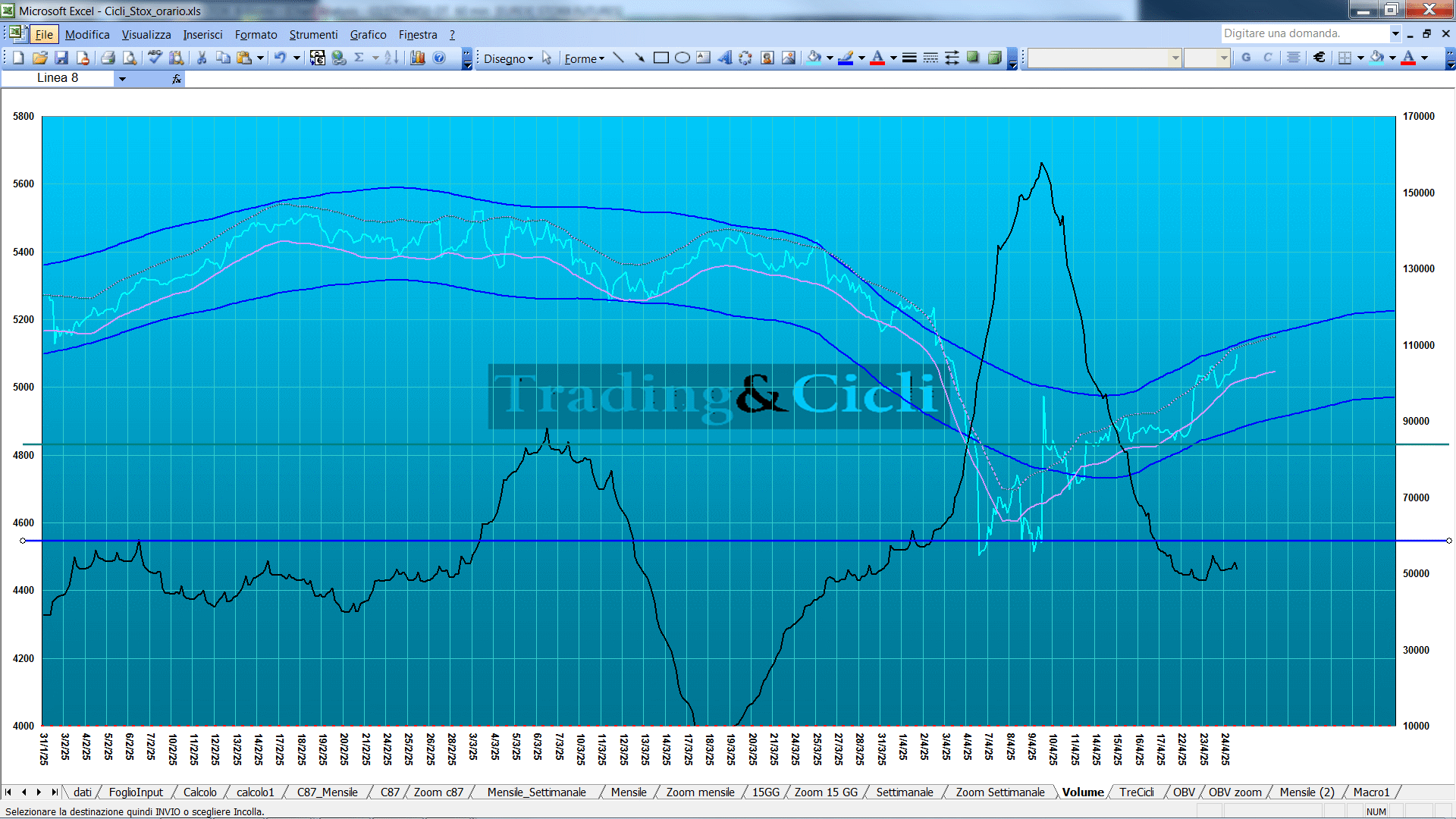The width and height of the screenshot is (1456, 819).
Task: Click the Select Objects pointer icon
Action: click(x=547, y=58)
